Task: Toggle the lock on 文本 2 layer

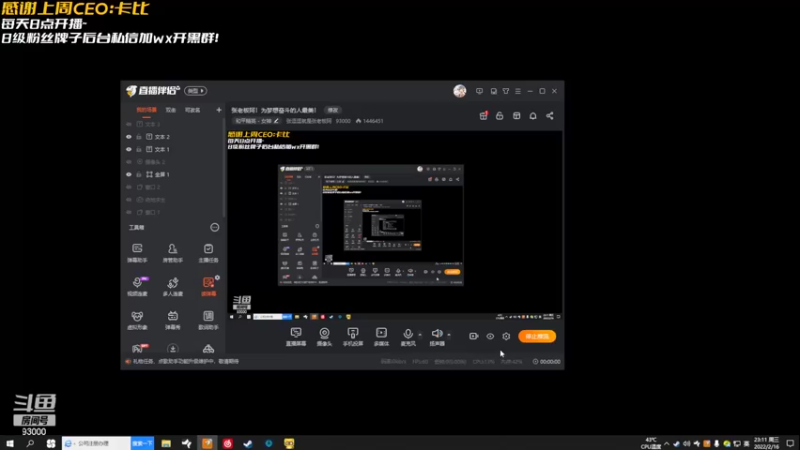Action: [x=139, y=137]
